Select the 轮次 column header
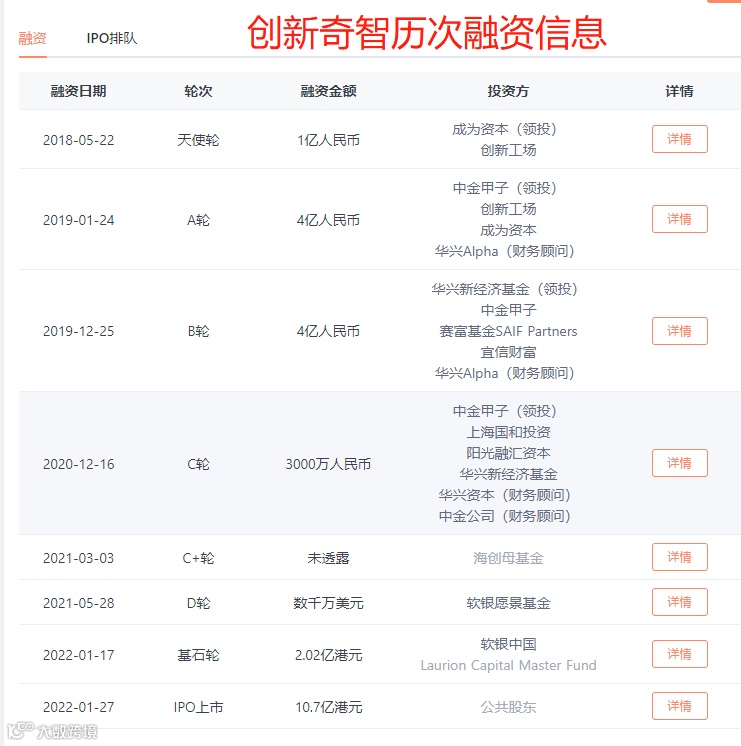 (198, 91)
